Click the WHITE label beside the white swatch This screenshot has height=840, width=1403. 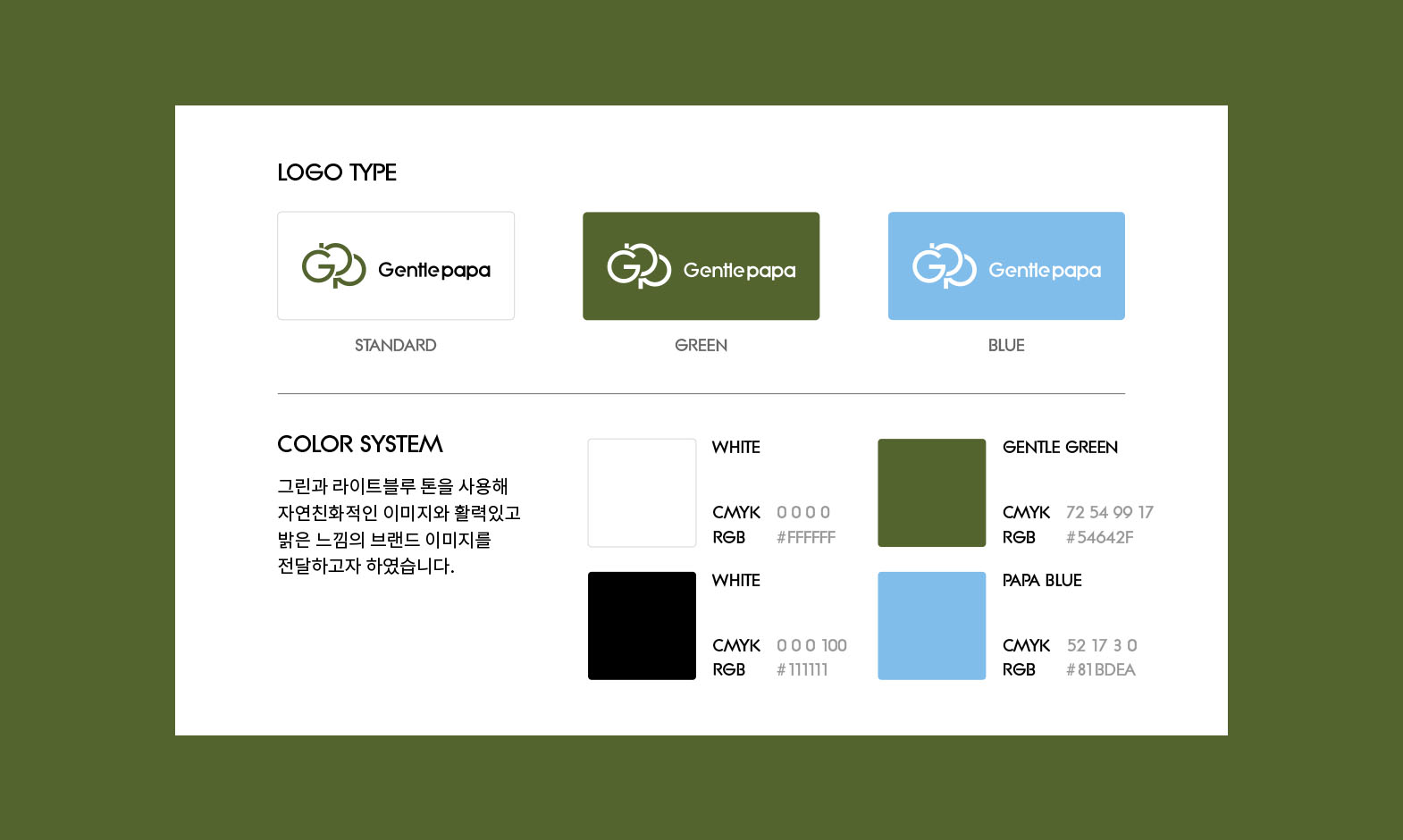736,447
